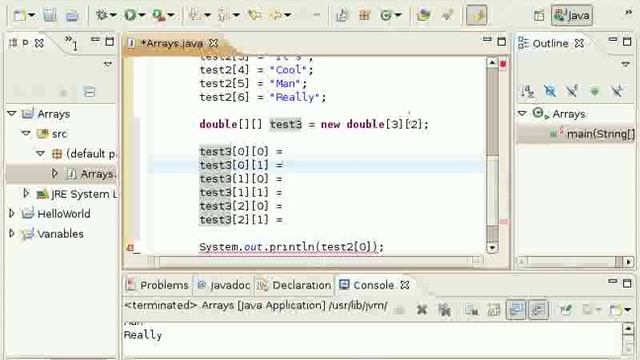
Task: Expand the Variables project
Action: click(x=12, y=233)
